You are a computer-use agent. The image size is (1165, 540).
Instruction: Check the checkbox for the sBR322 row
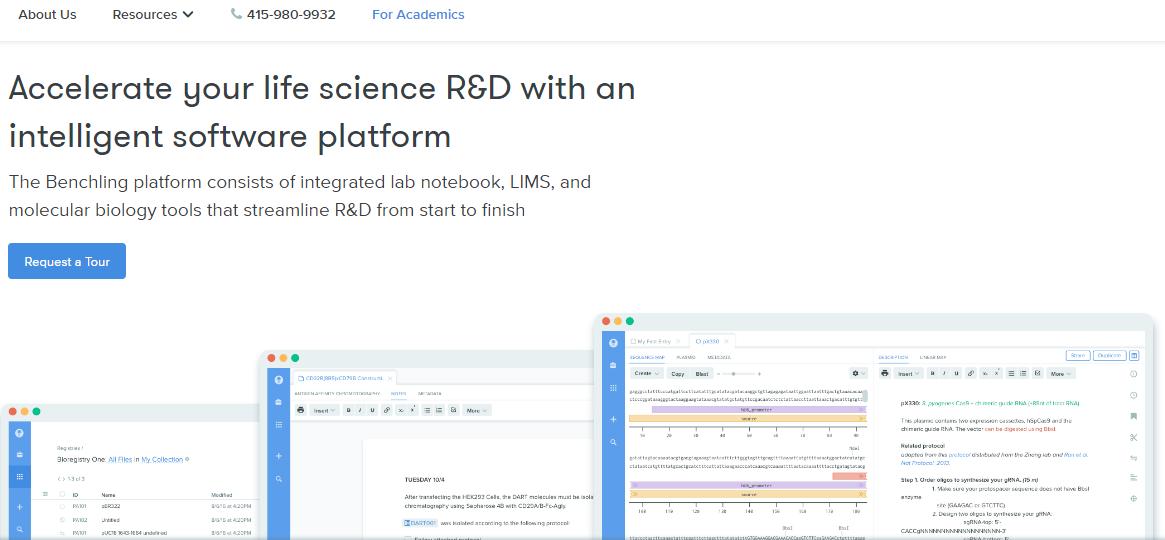click(62, 507)
